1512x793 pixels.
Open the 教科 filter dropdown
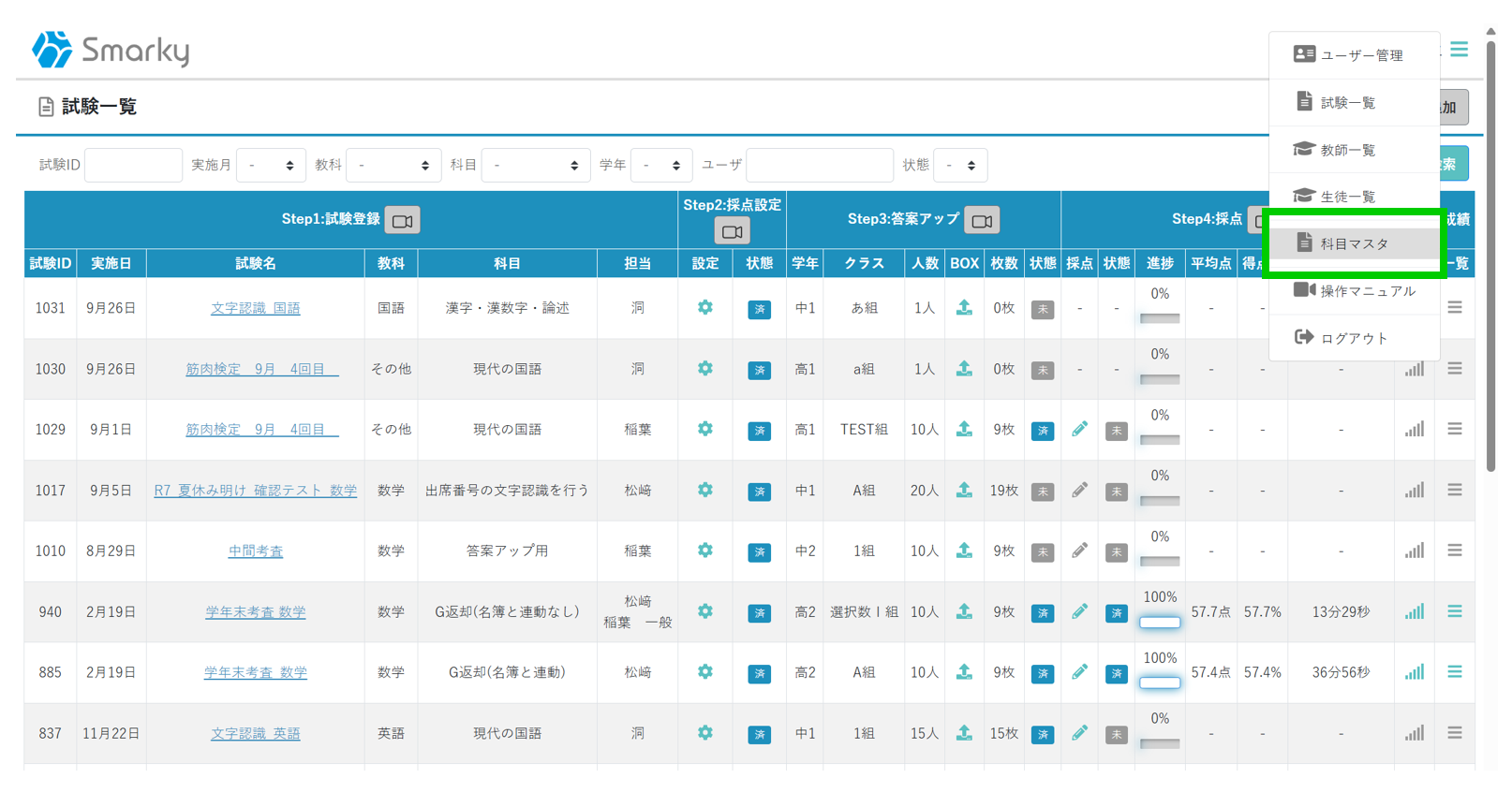(393, 166)
